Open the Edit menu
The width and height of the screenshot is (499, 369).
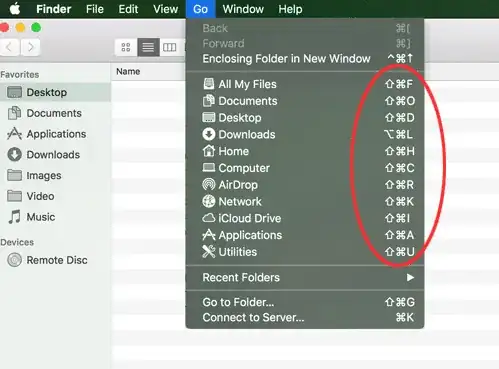[128, 9]
